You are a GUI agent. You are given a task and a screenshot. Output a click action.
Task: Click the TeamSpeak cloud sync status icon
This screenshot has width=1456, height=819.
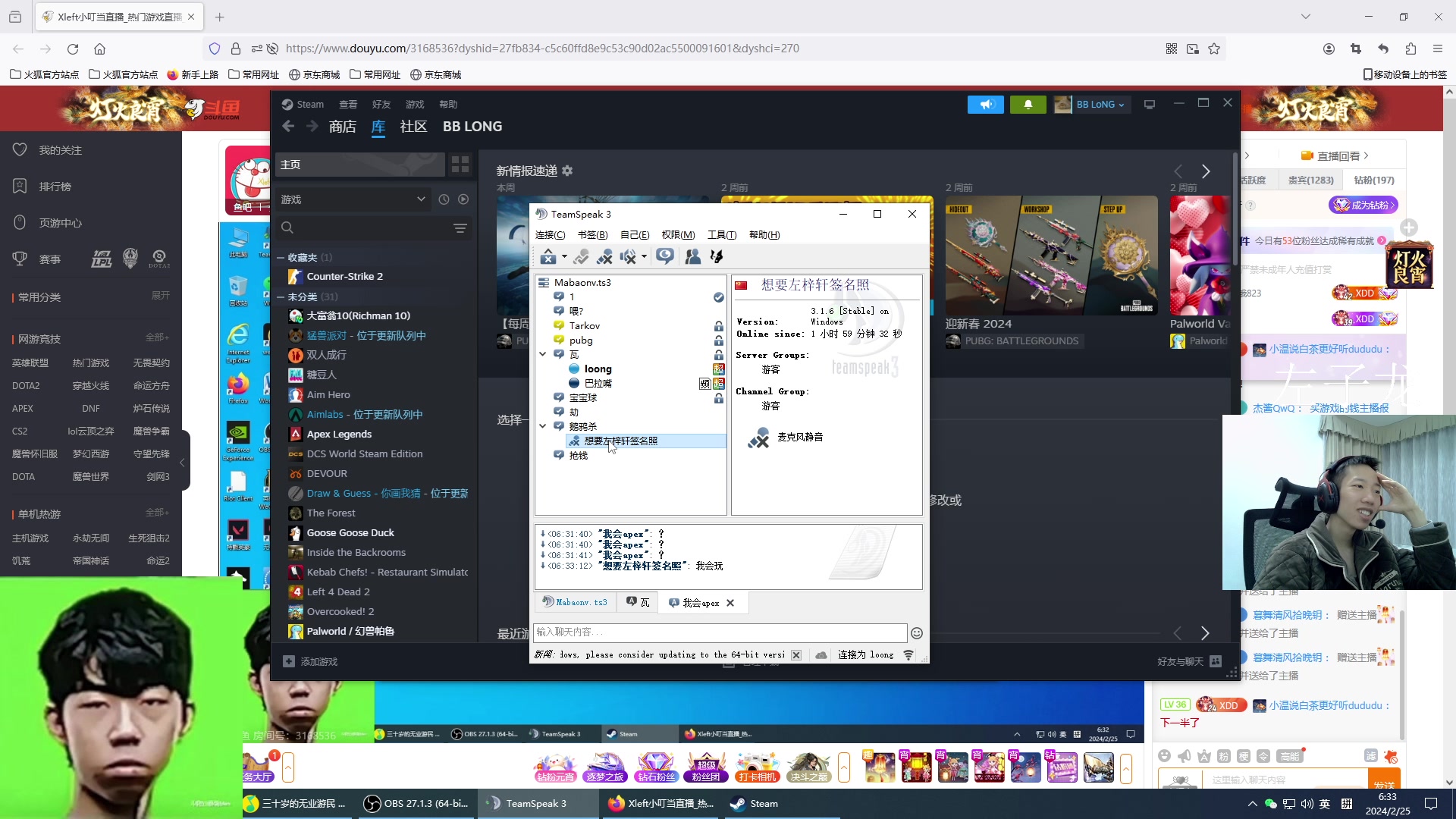point(821,655)
